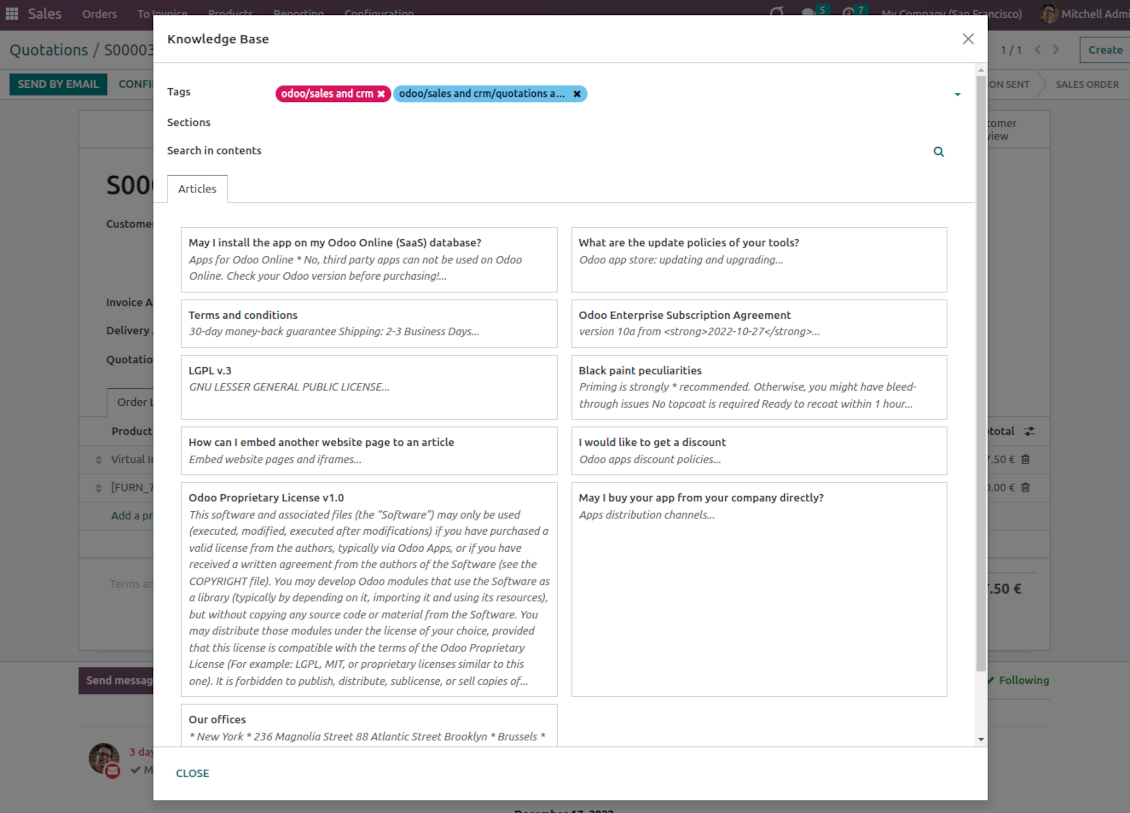Click the Send by Email button

58,84
